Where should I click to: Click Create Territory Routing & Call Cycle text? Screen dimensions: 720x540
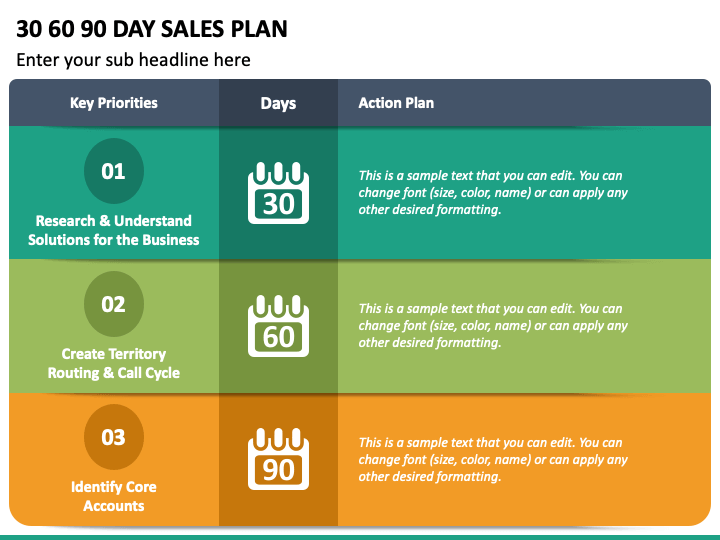point(114,363)
